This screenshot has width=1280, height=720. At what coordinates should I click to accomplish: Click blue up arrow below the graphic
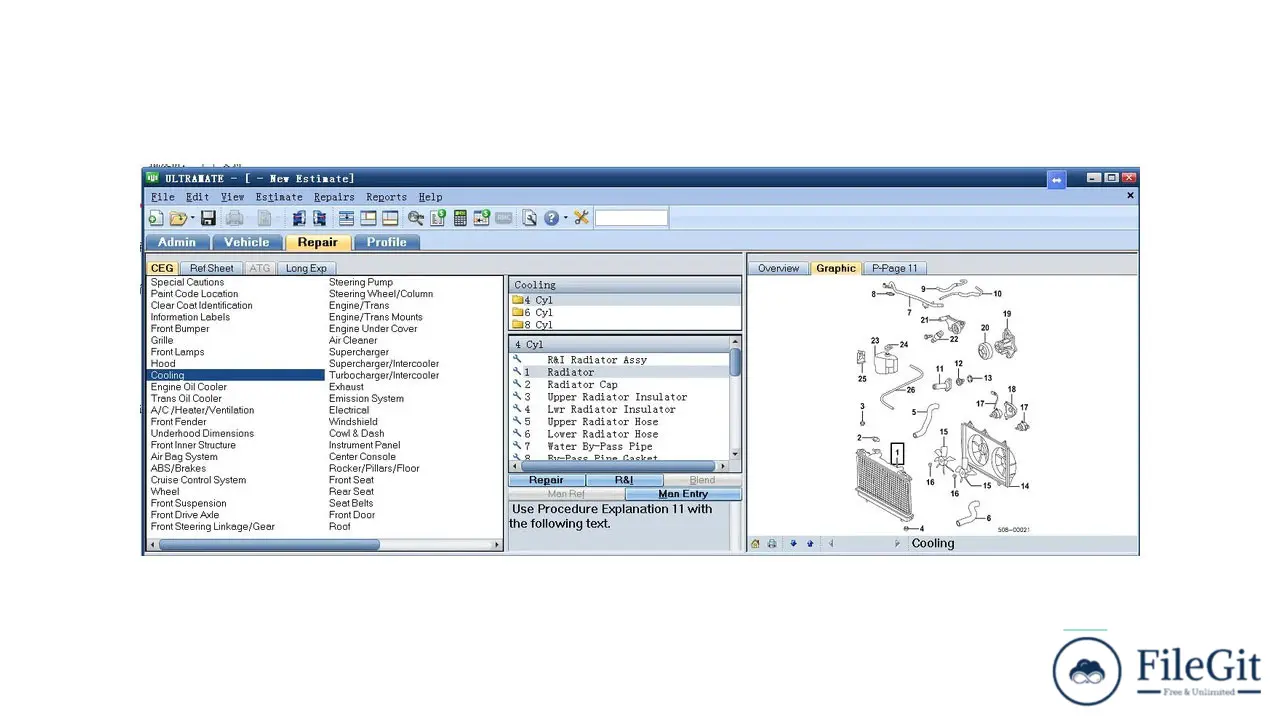(x=810, y=544)
